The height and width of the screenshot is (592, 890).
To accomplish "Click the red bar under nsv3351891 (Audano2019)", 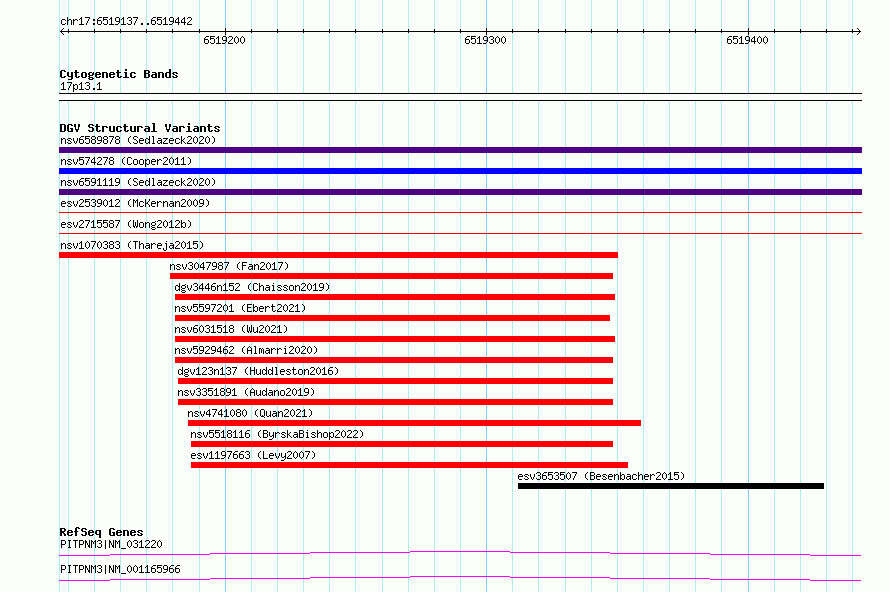I will tap(395, 402).
